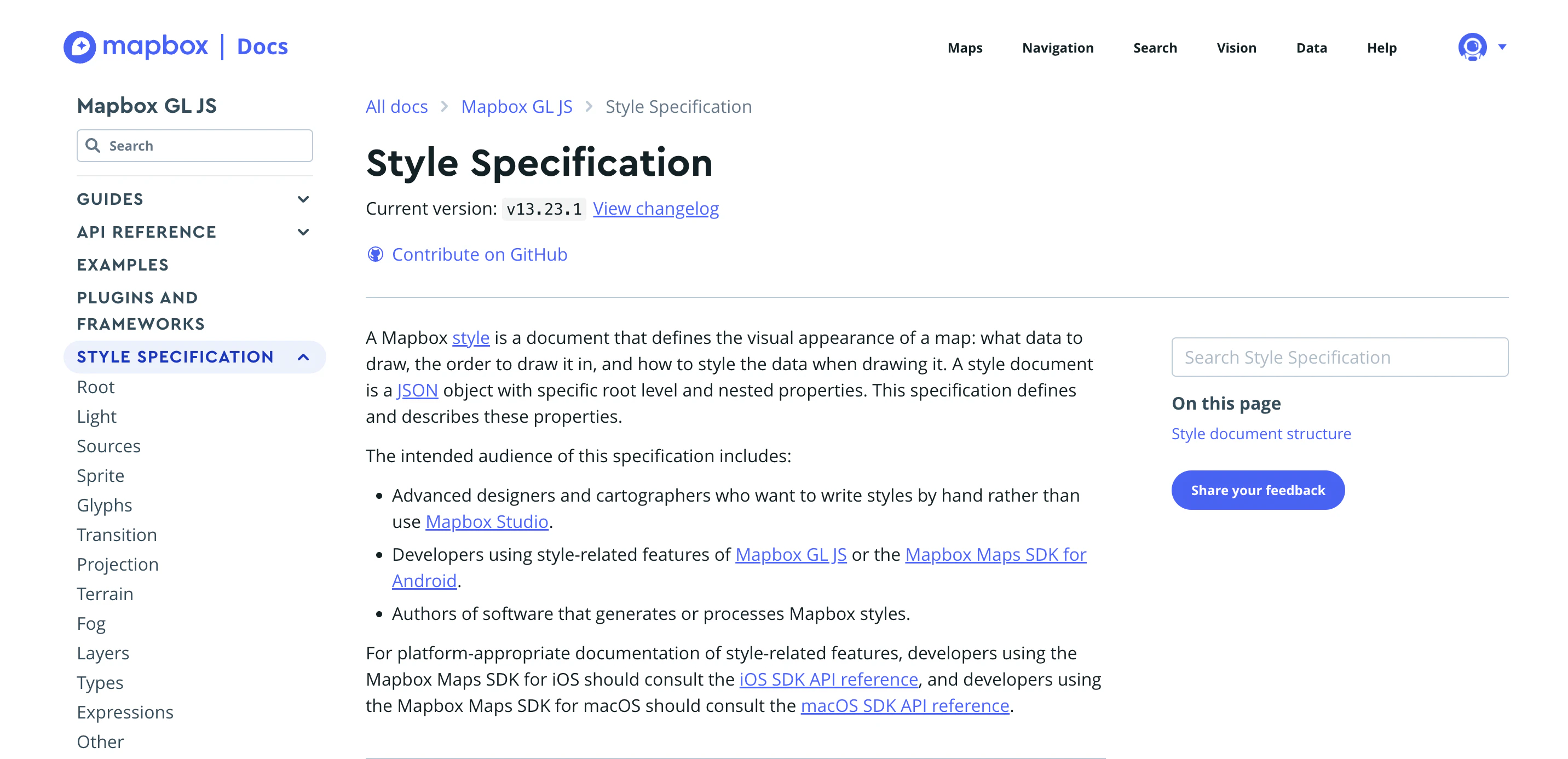The height and width of the screenshot is (759, 1568).
Task: Click the Style Specification page heading
Action: (x=539, y=163)
